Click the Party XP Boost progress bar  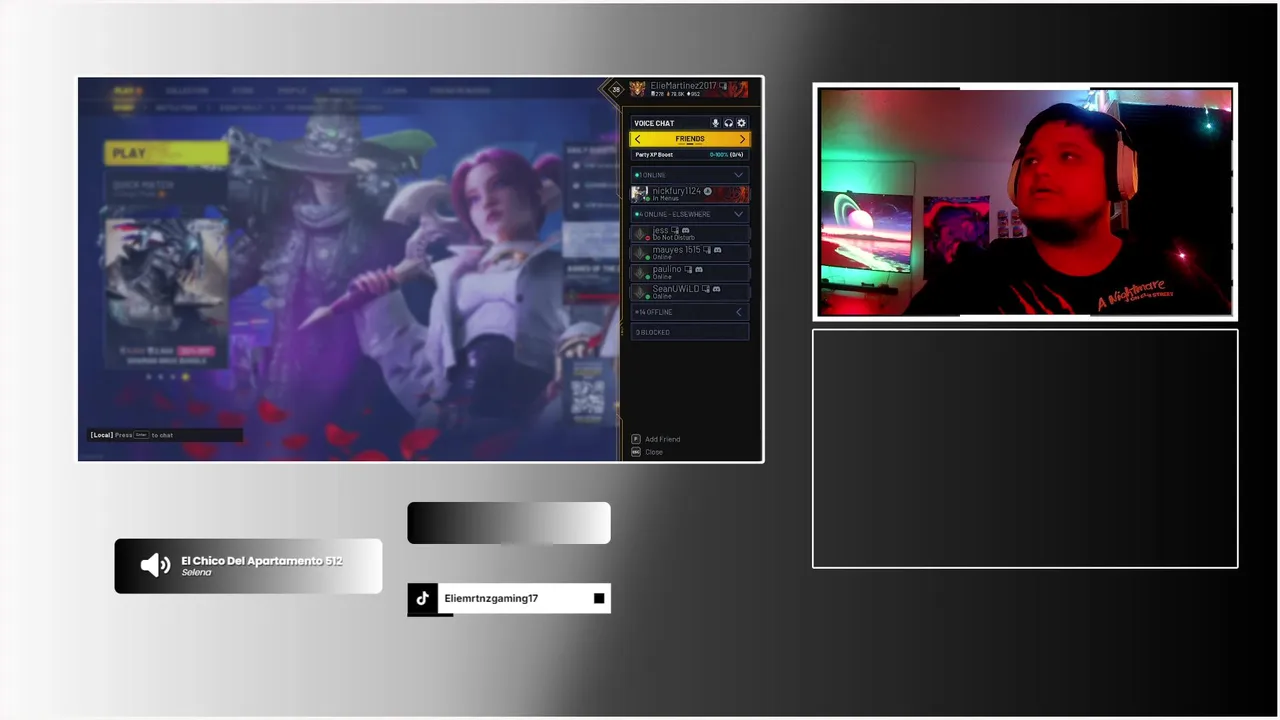(690, 155)
